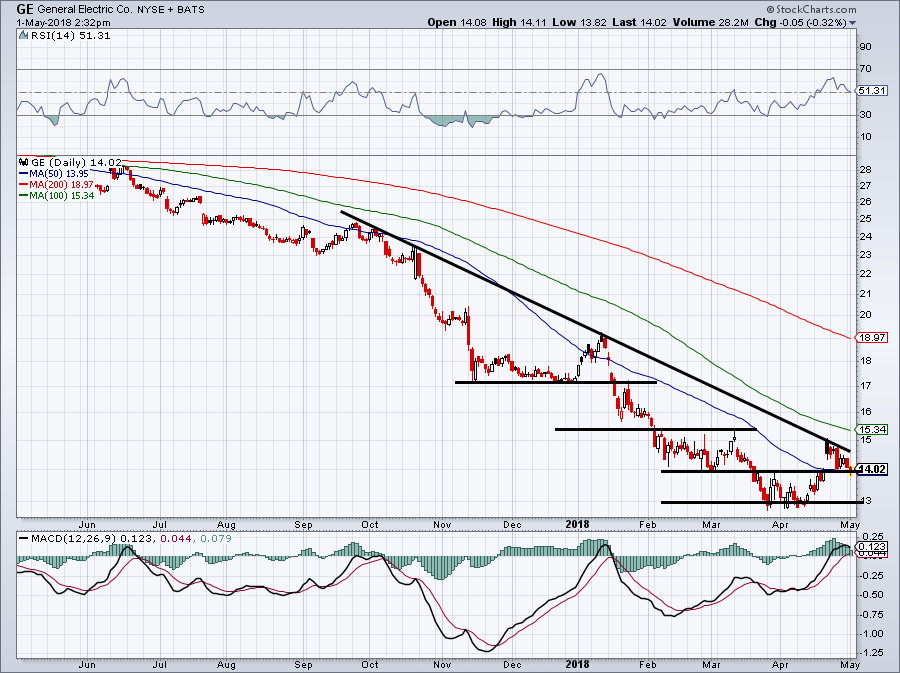Click the 18.97 price tag on right axis
The height and width of the screenshot is (673, 900).
[x=872, y=337]
